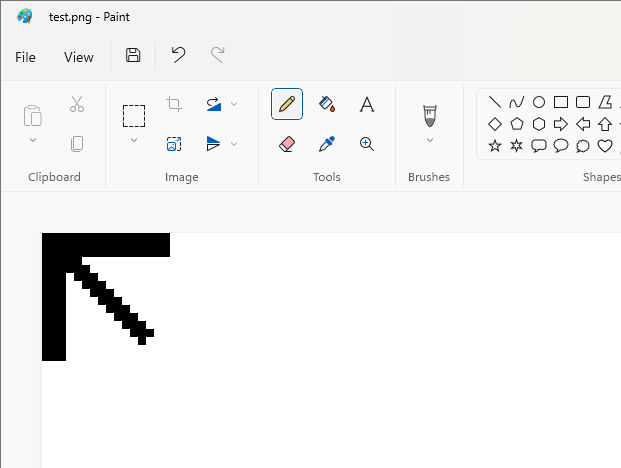Click the Save floppy disk icon
This screenshot has height=468, width=621.
point(133,56)
